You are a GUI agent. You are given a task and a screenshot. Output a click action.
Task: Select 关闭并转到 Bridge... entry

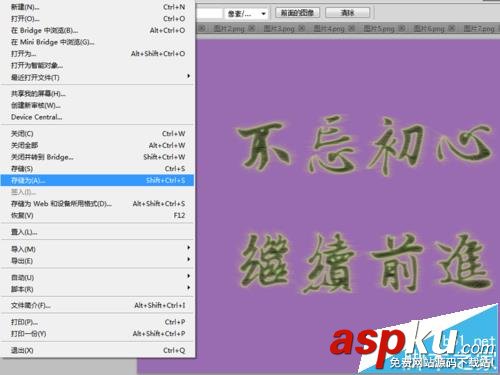pyautogui.click(x=97, y=157)
